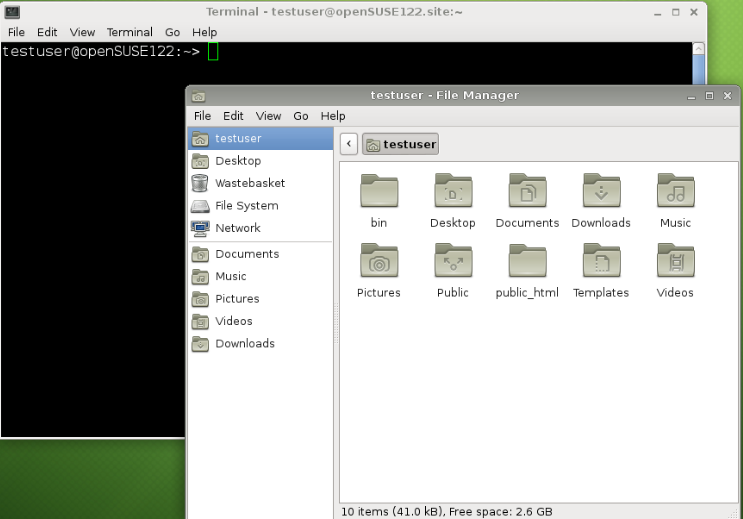This screenshot has height=519, width=743.
Task: Close the File Manager window
Action: [x=728, y=96]
